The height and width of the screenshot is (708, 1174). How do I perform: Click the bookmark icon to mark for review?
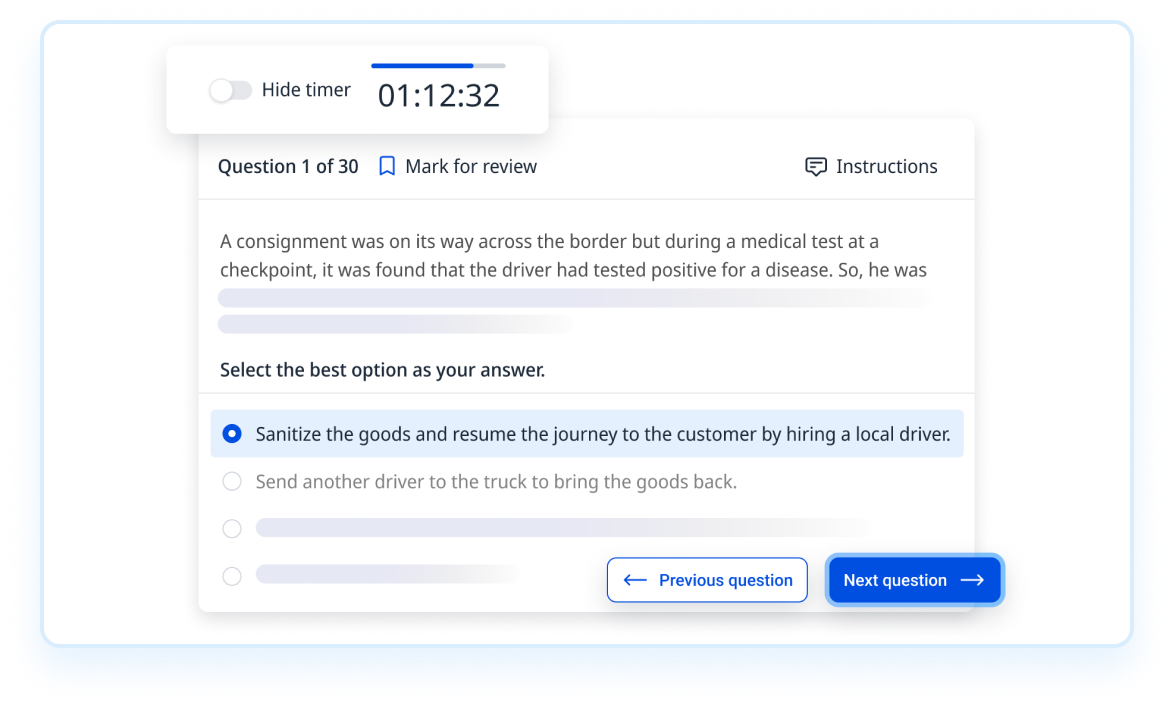click(387, 167)
